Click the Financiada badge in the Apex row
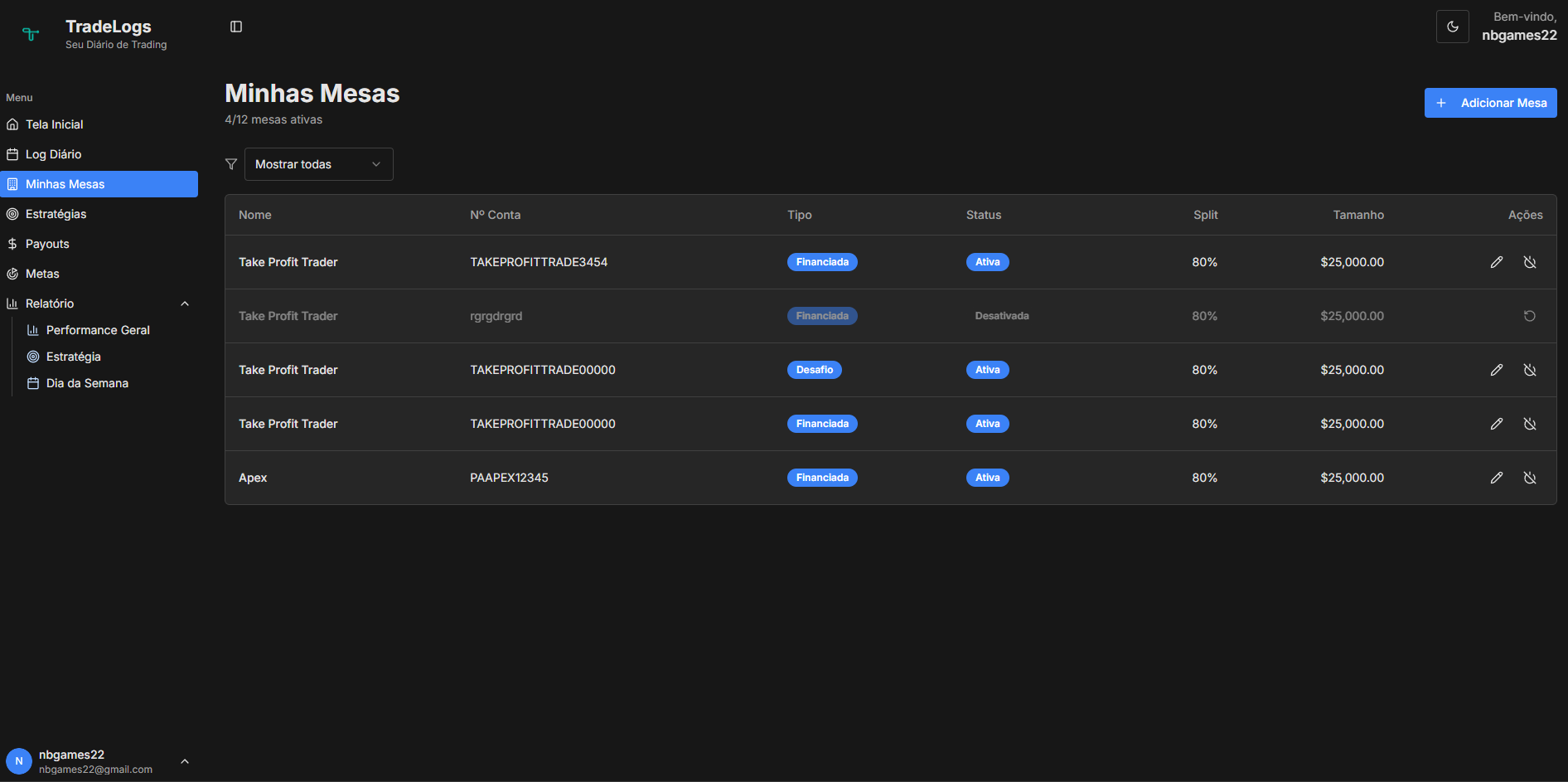 (822, 478)
